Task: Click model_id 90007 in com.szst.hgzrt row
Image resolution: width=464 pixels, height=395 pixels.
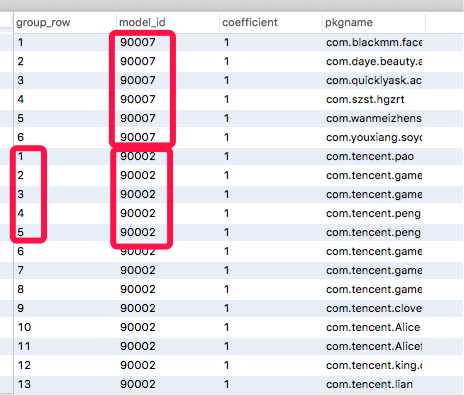Action: coord(138,99)
